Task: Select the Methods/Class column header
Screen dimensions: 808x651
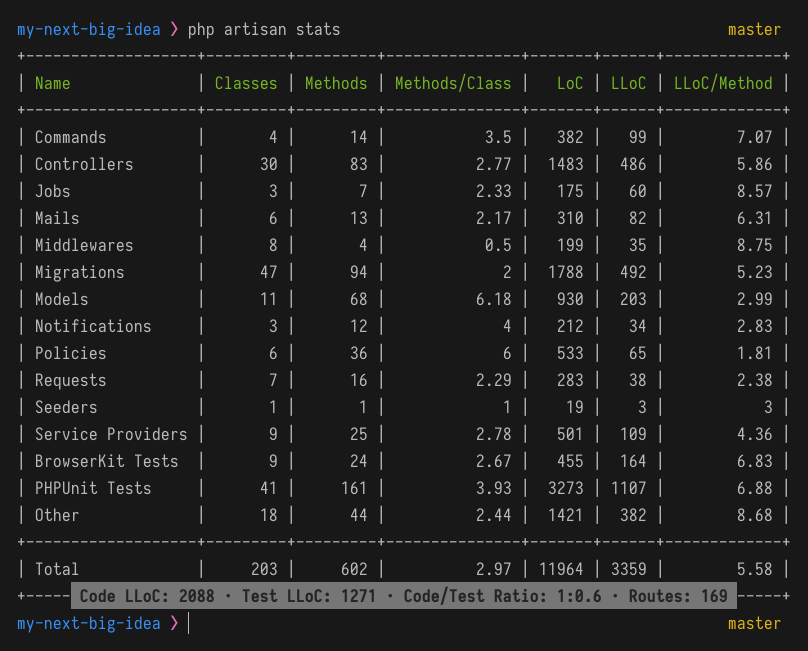Action: [453, 83]
